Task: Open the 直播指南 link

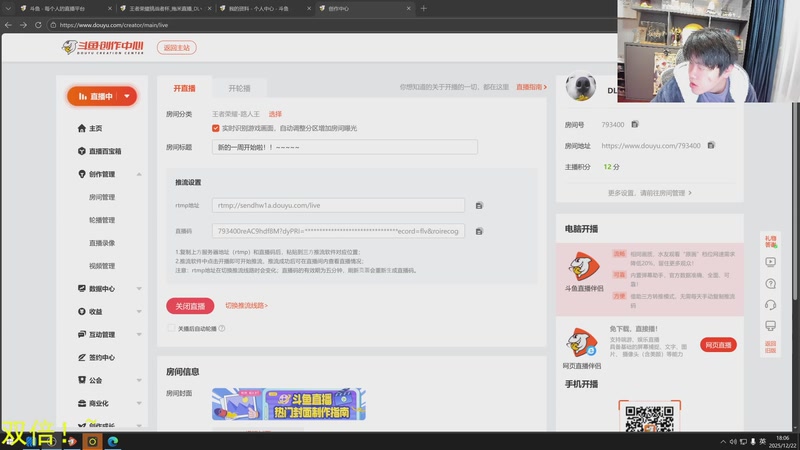Action: (531, 87)
